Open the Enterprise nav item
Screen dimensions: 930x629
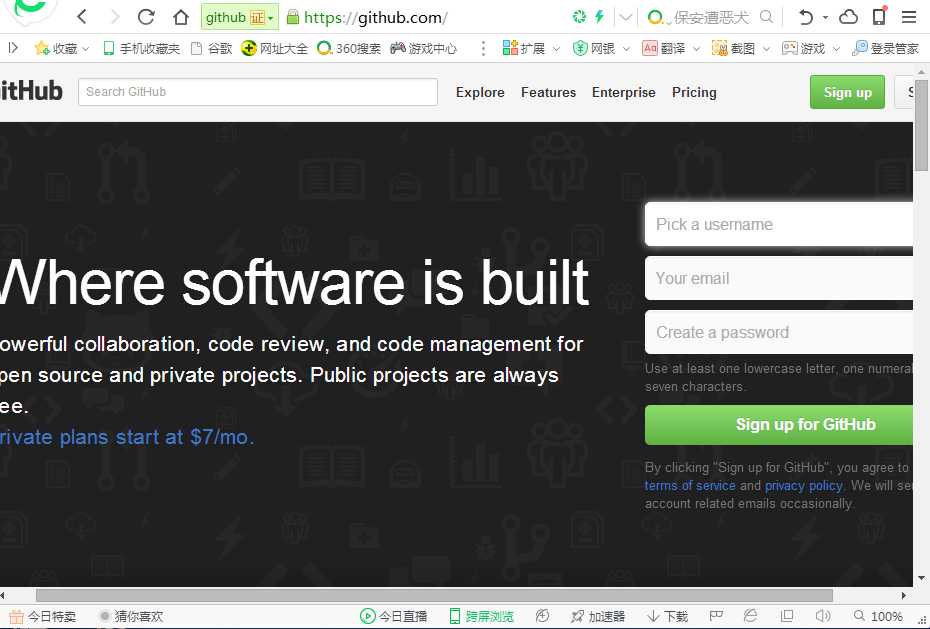(x=623, y=92)
